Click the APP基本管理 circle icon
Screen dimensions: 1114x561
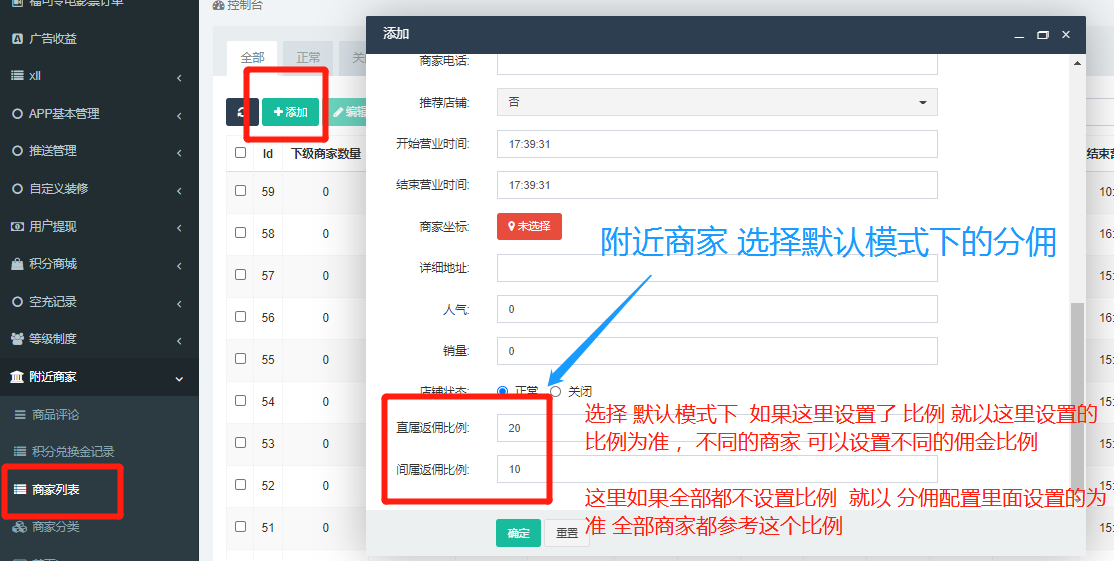point(18,114)
